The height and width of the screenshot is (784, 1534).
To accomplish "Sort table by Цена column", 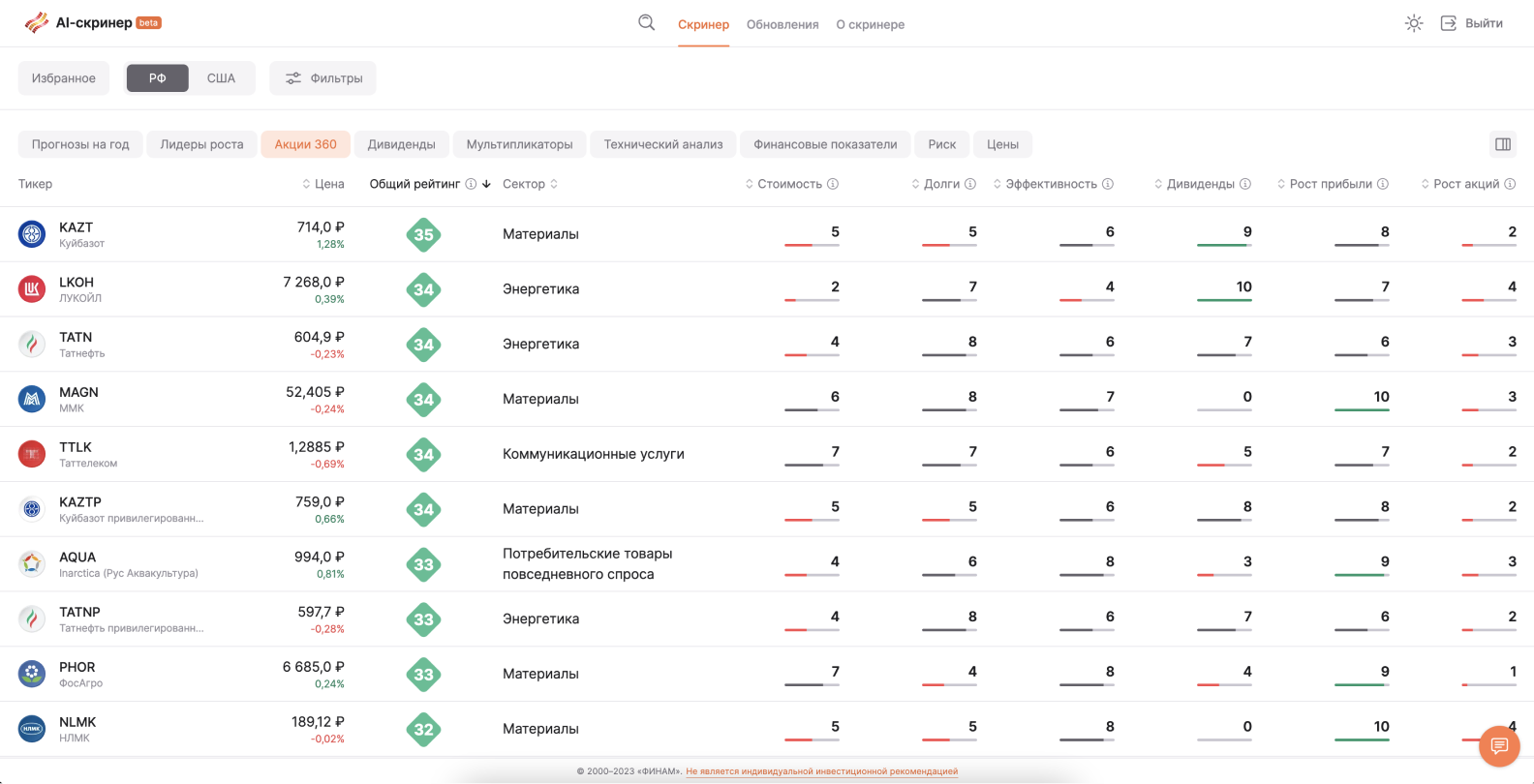I will 323,184.
